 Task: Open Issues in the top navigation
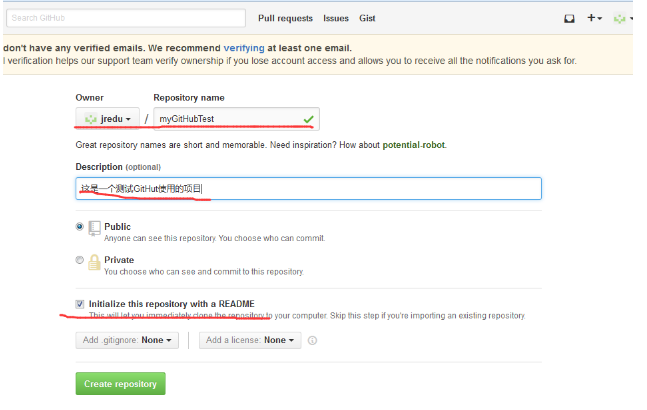point(336,19)
